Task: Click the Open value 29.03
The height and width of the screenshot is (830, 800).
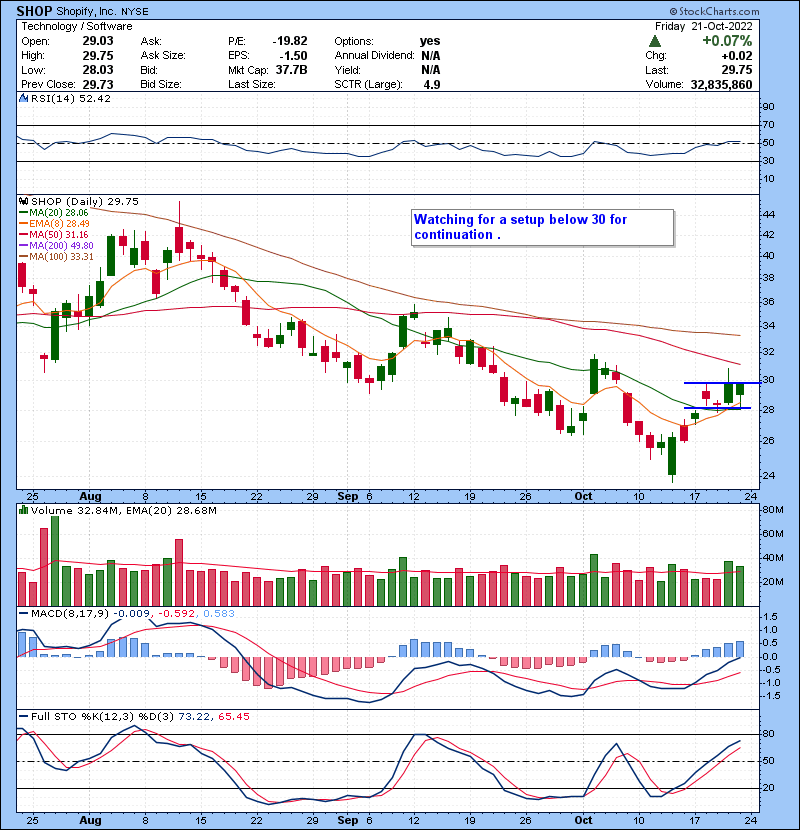Action: click(98, 41)
